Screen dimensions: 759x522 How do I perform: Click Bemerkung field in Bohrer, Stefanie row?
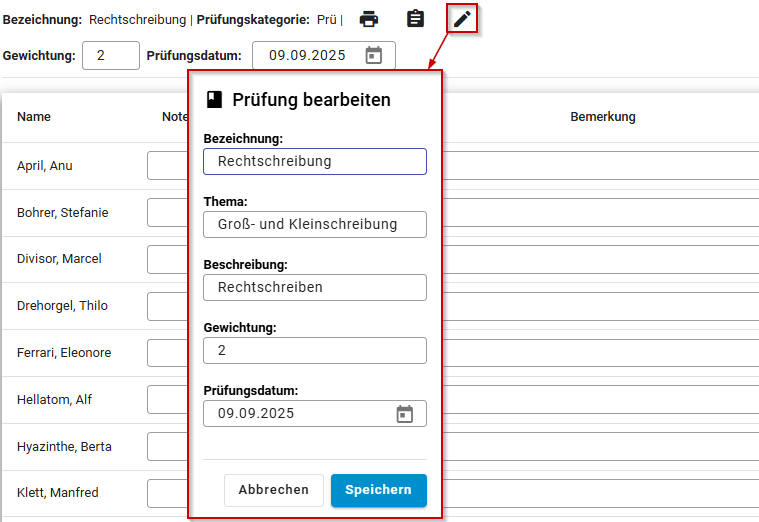601,213
